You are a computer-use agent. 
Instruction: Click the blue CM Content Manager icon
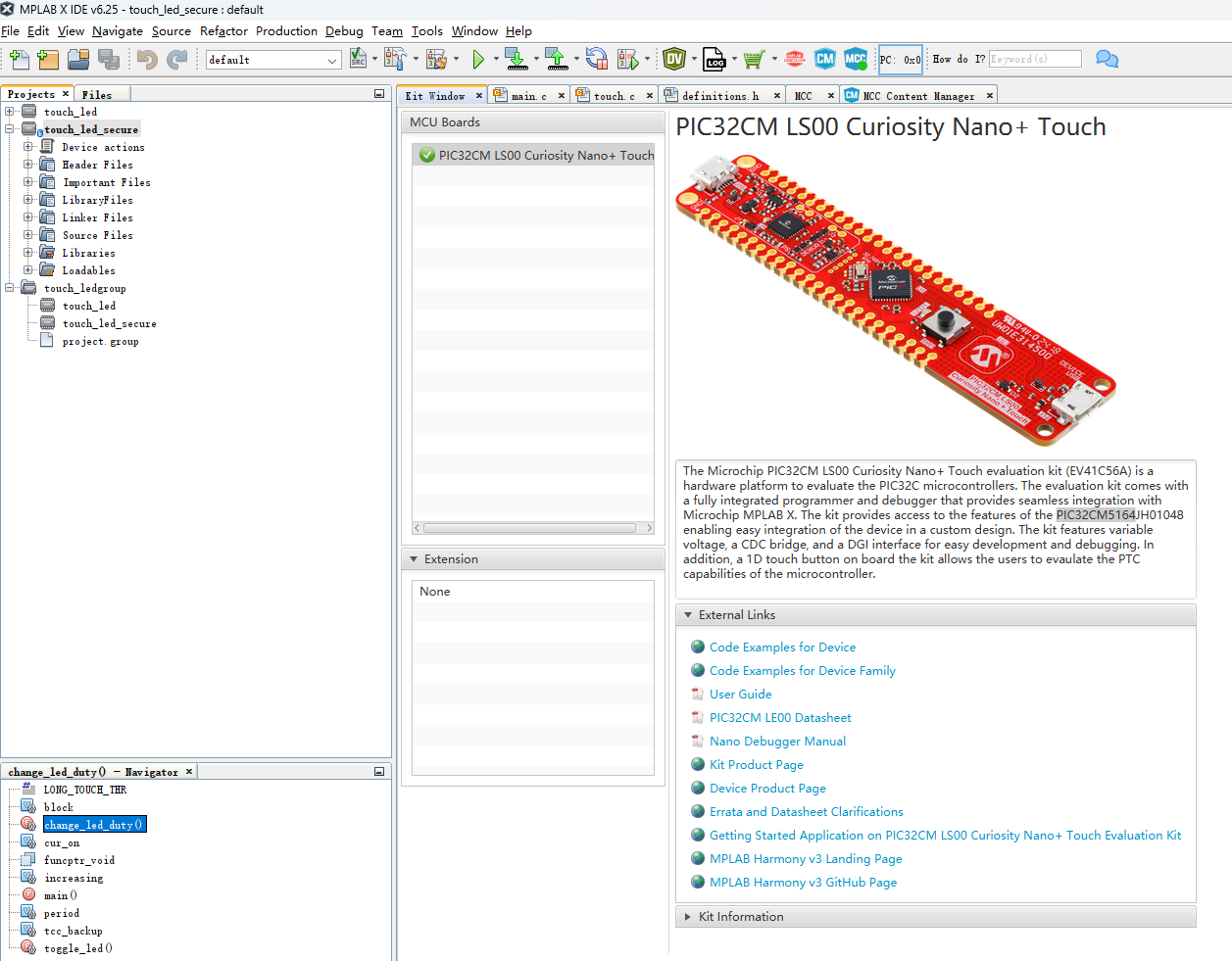(x=825, y=59)
